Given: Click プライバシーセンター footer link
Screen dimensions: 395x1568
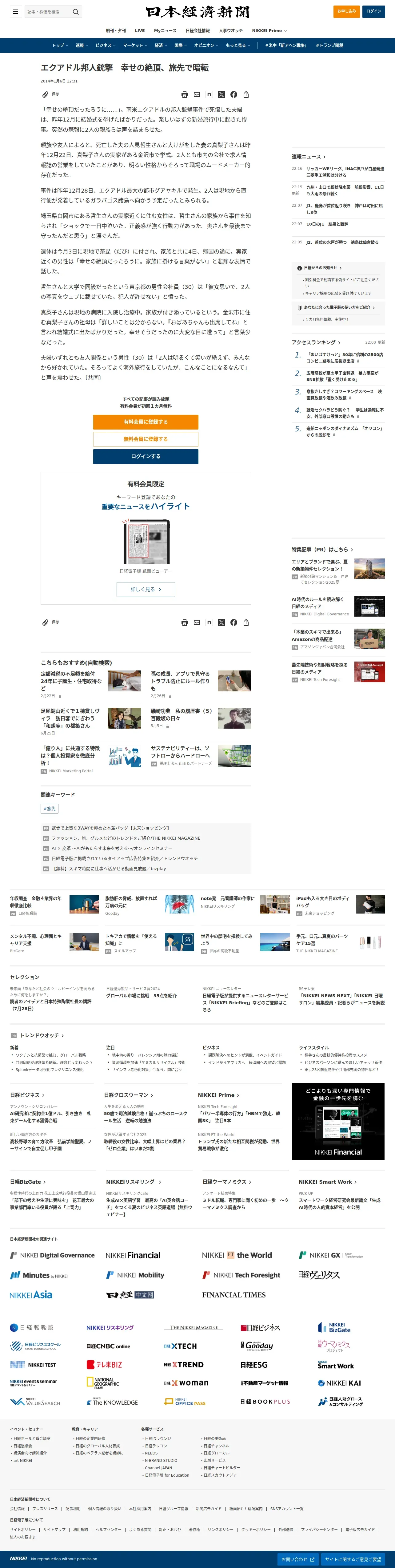Looking at the screenshot, I should coord(319,1529).
